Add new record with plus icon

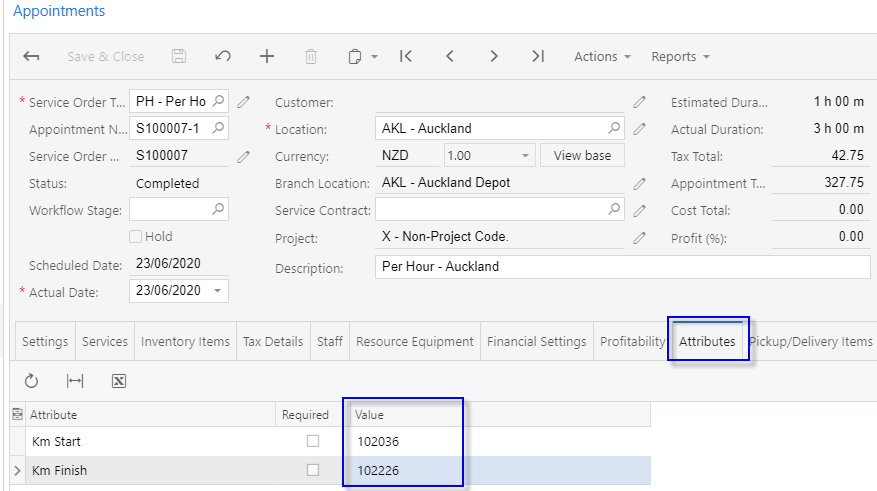tap(267, 57)
